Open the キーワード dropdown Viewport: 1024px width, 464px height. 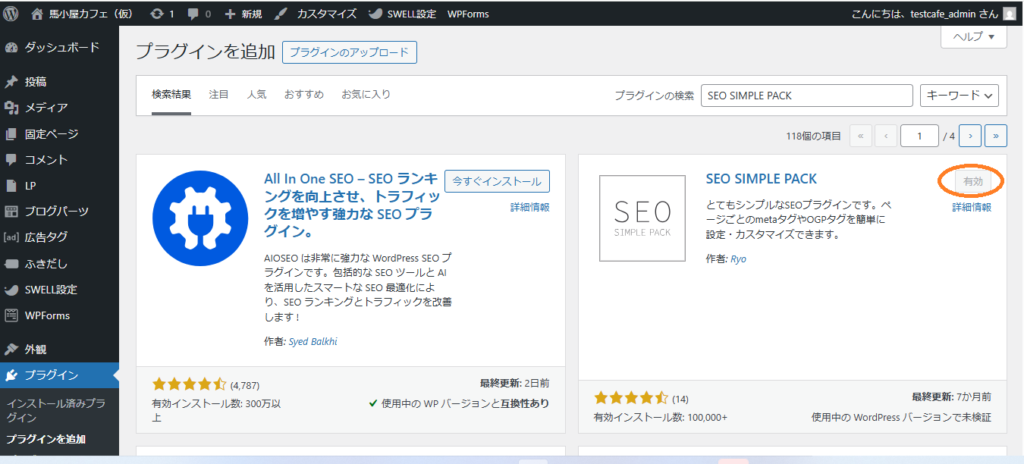click(960, 95)
